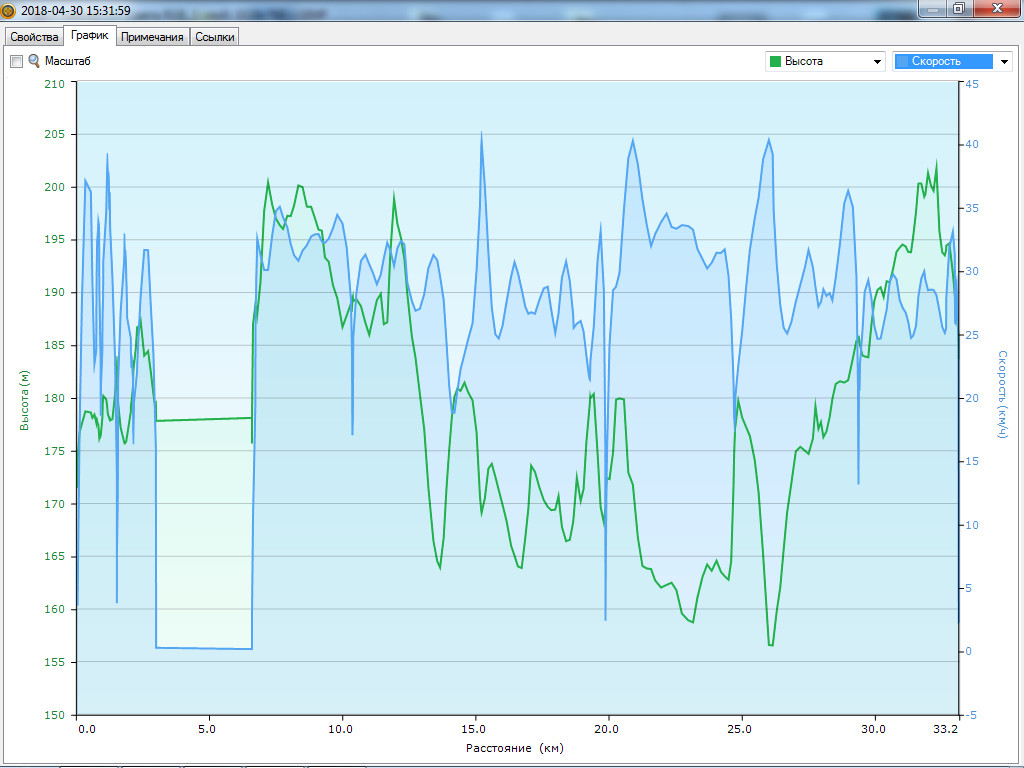Close the track details window
Image resolution: width=1024 pixels, height=768 pixels.
(994, 8)
